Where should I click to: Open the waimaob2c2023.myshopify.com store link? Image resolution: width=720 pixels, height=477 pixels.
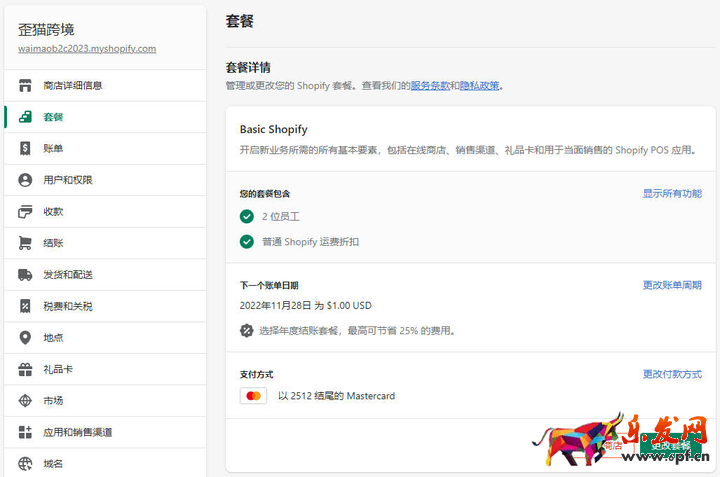87,49
